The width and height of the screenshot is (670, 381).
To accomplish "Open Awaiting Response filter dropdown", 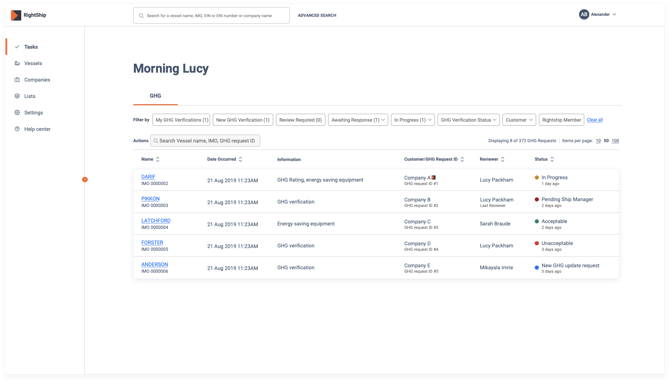I will point(358,120).
